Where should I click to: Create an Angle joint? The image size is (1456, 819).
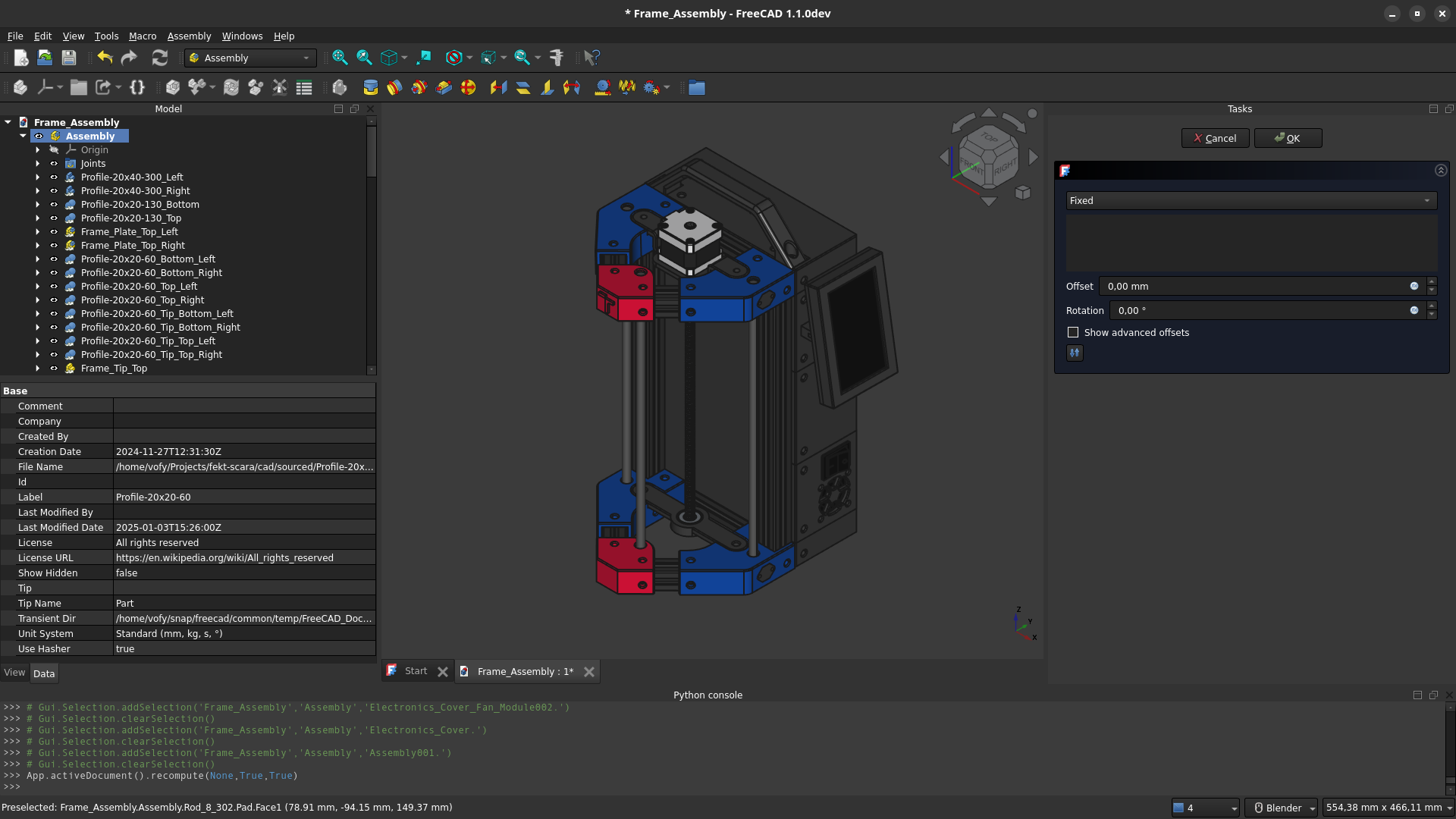(x=572, y=88)
